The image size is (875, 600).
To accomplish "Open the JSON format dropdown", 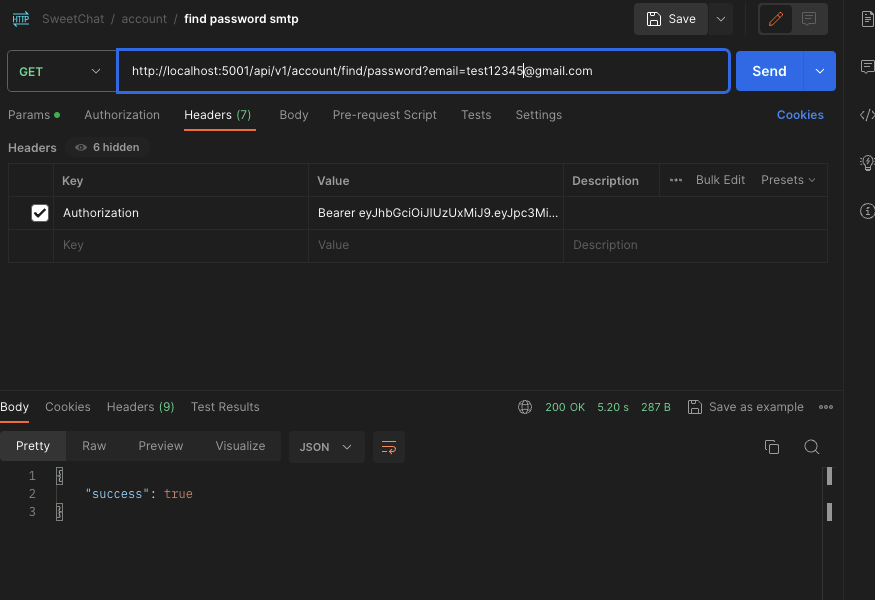I will (326, 447).
